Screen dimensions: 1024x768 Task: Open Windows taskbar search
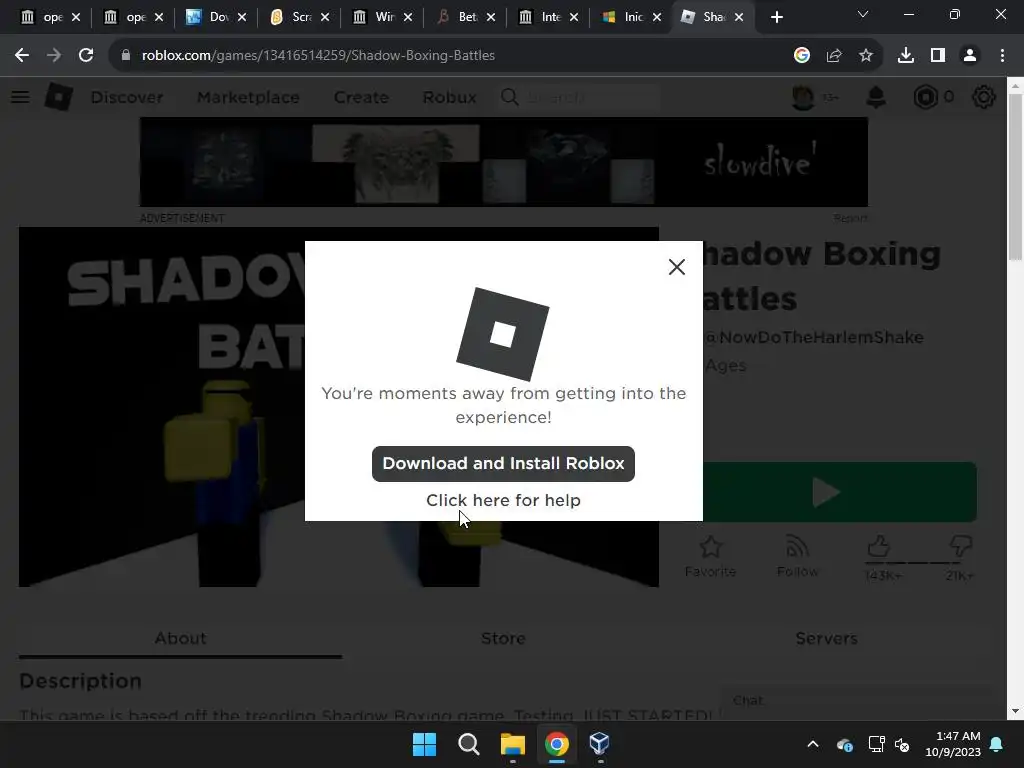[x=468, y=744]
